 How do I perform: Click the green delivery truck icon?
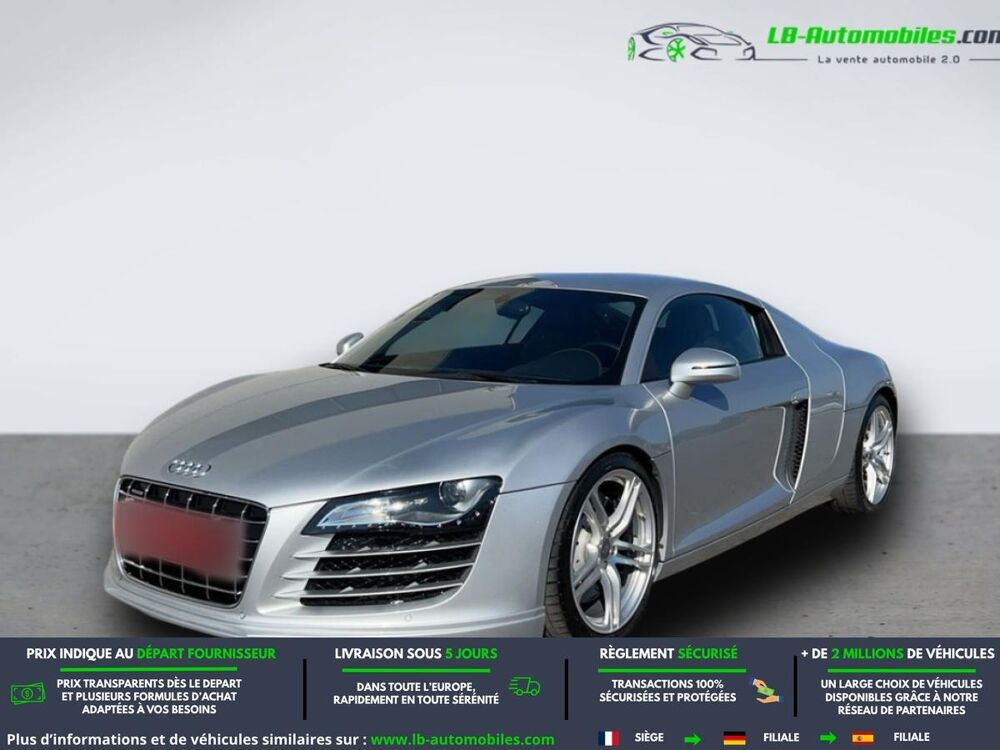coord(524,686)
